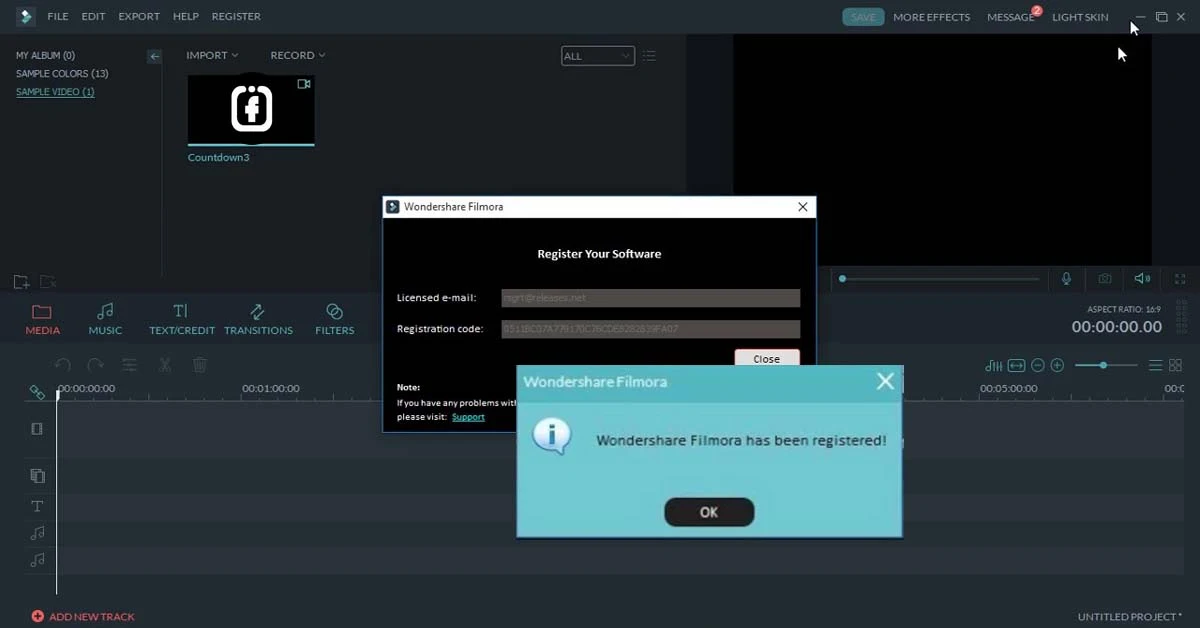The image size is (1200, 628).
Task: Click the Redo icon
Action: pyautogui.click(x=95, y=366)
